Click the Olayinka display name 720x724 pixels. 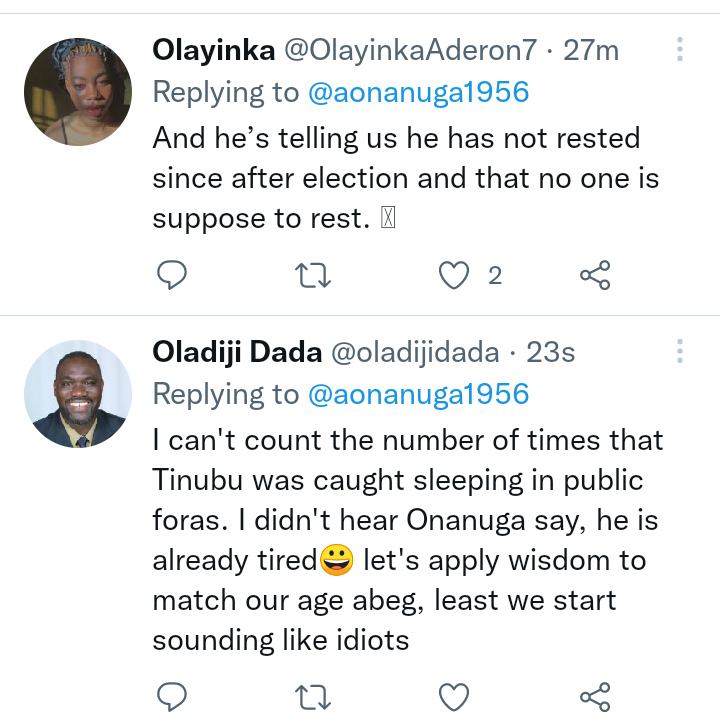coord(214,51)
